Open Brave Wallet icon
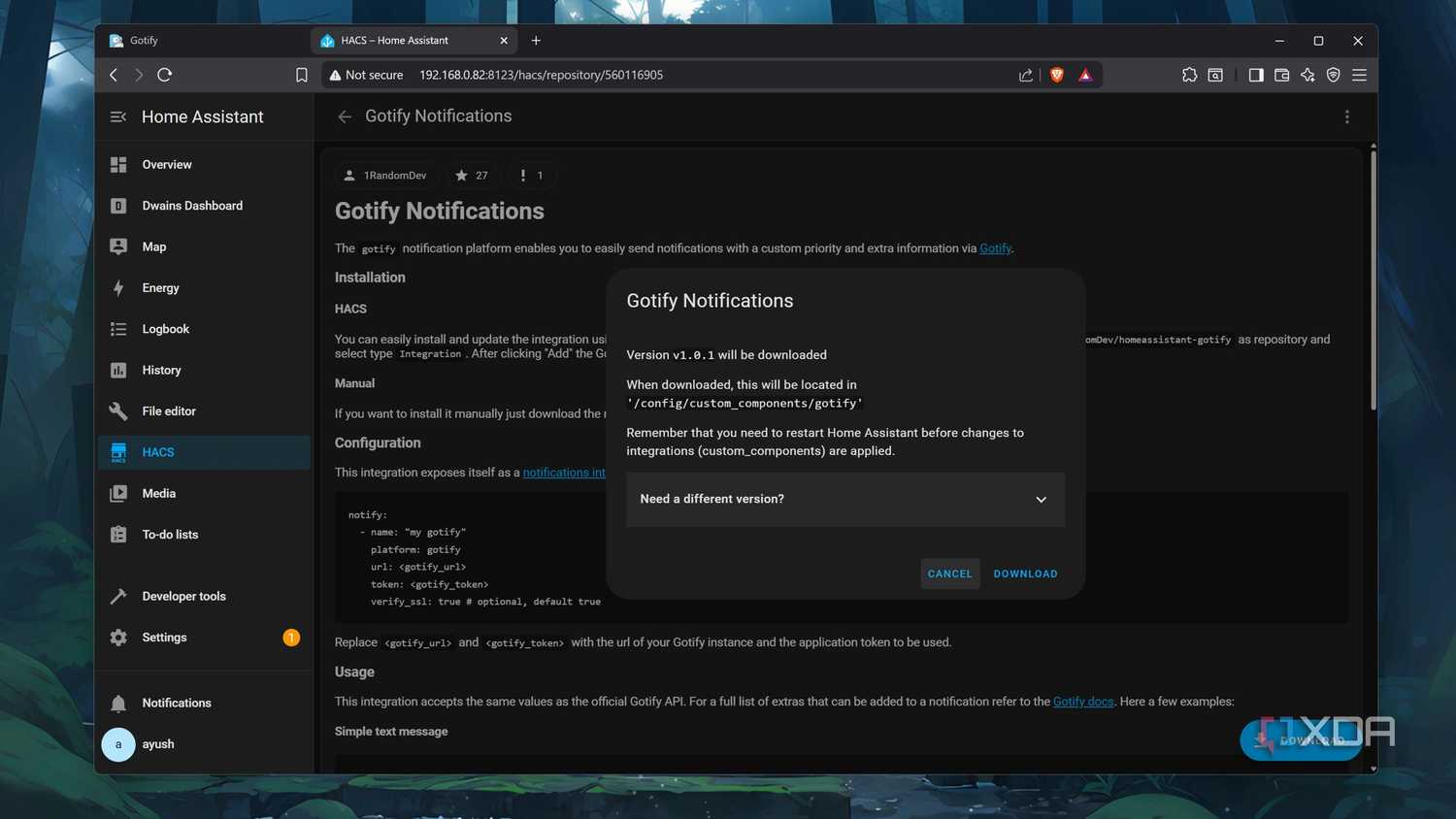The width and height of the screenshot is (1456, 819). pos(1281,75)
